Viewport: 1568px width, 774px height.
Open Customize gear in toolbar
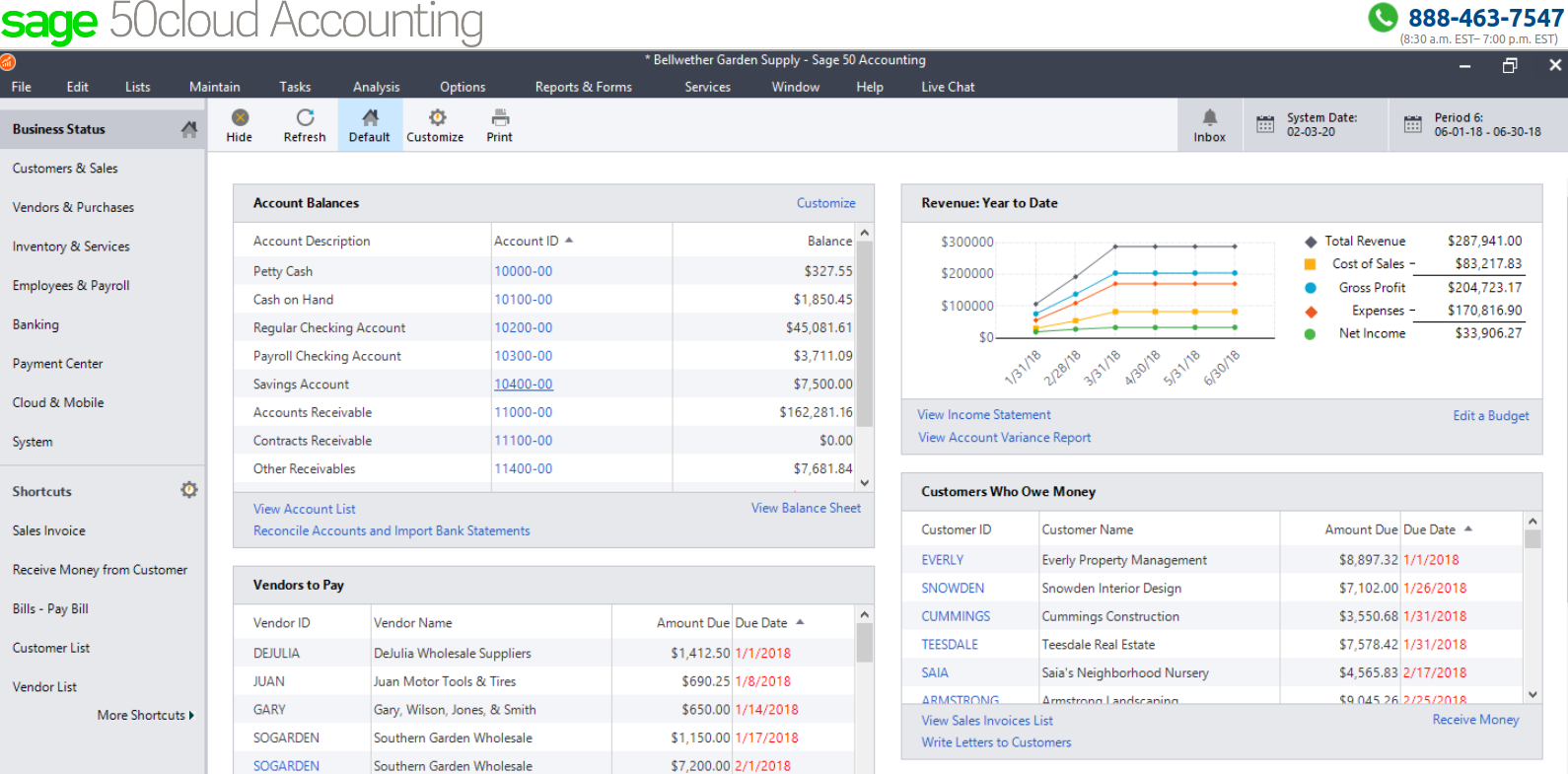click(x=436, y=118)
